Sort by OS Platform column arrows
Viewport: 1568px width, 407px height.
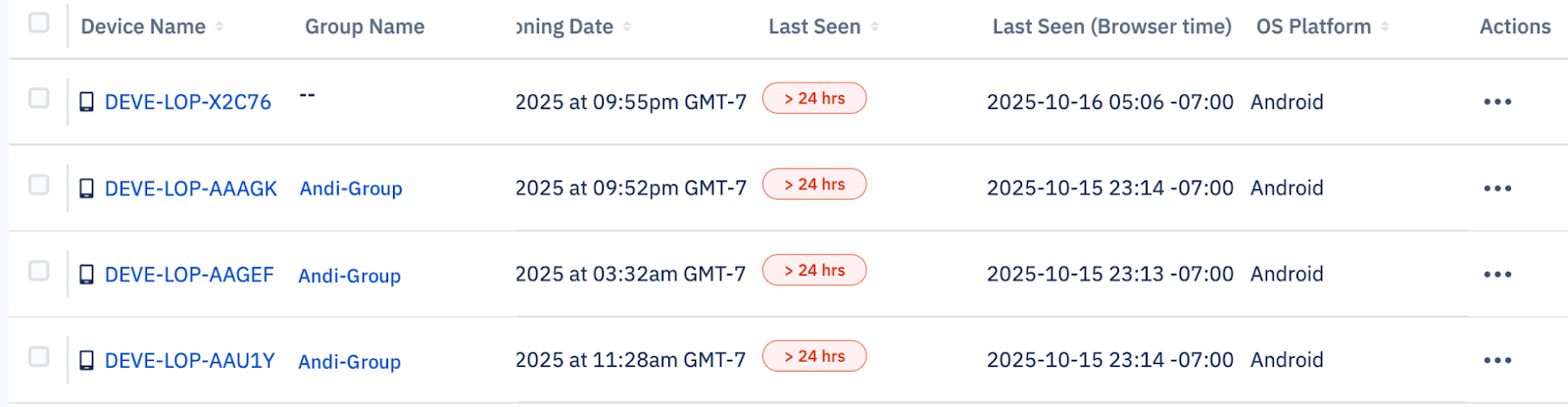pos(1385,26)
